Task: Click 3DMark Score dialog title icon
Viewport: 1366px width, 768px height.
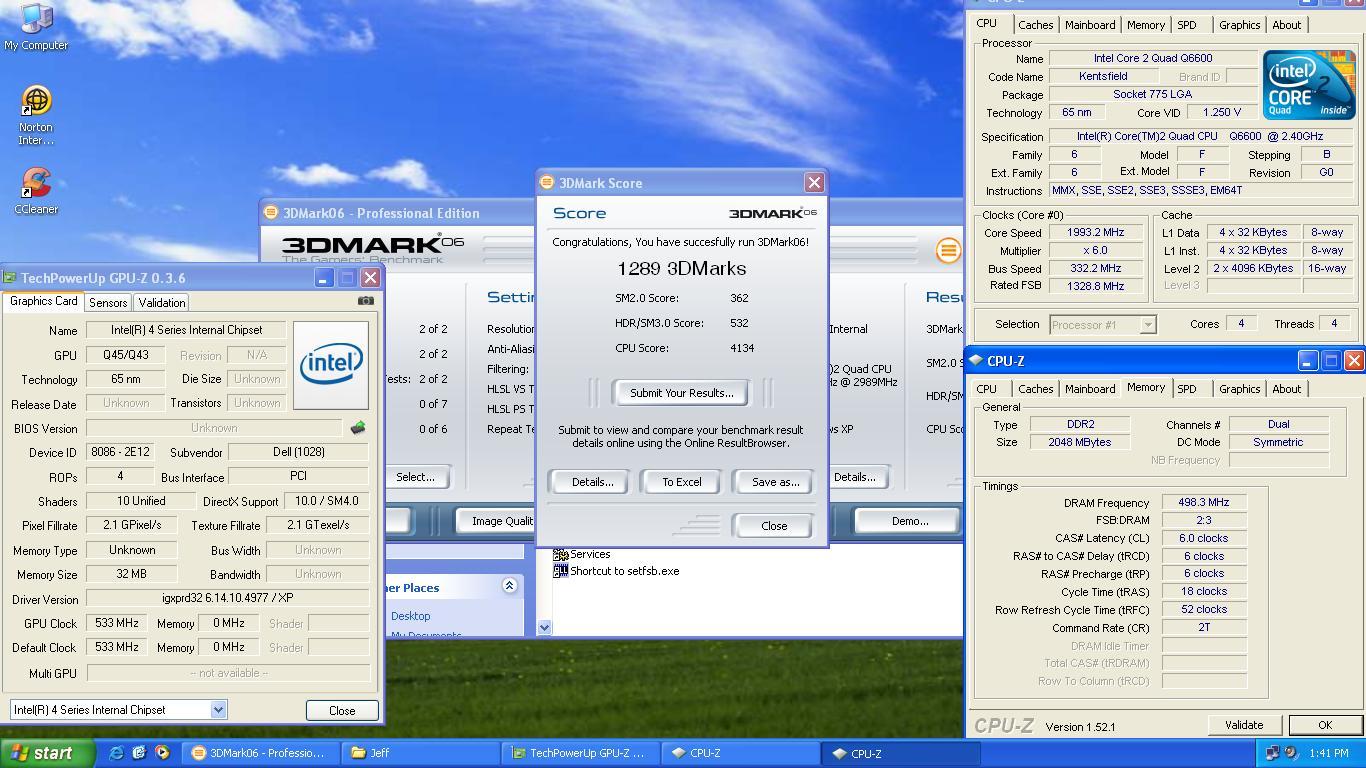Action: [x=547, y=182]
